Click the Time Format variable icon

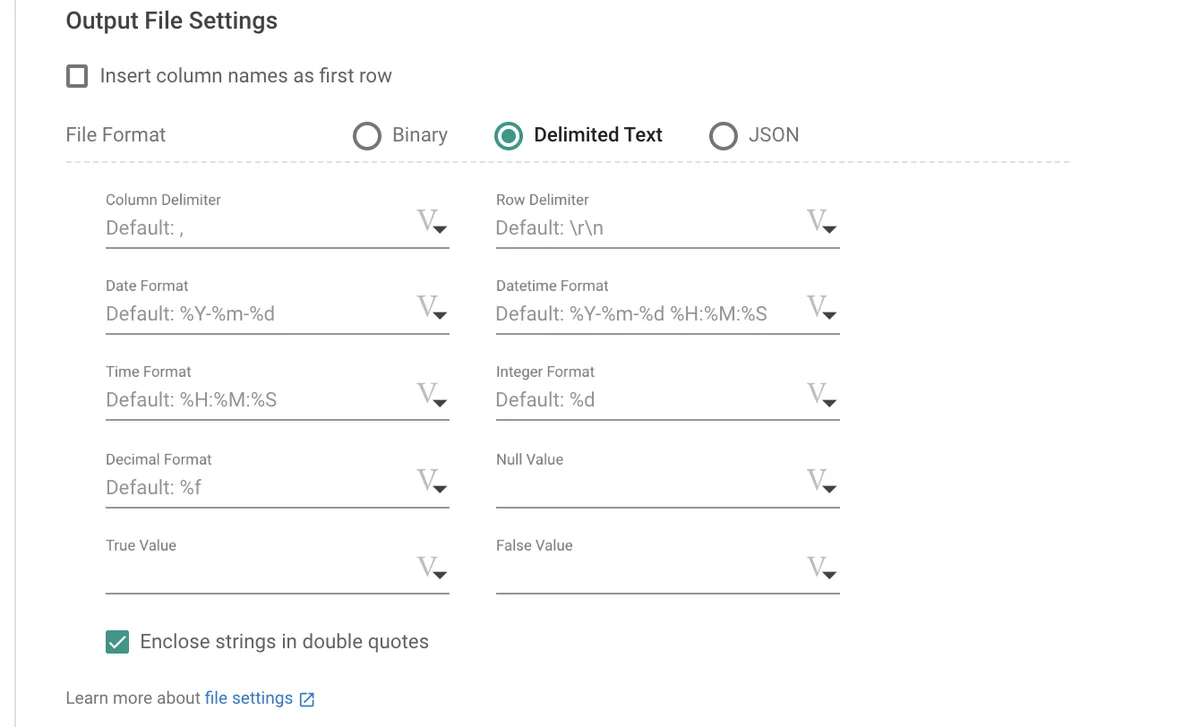click(x=431, y=394)
